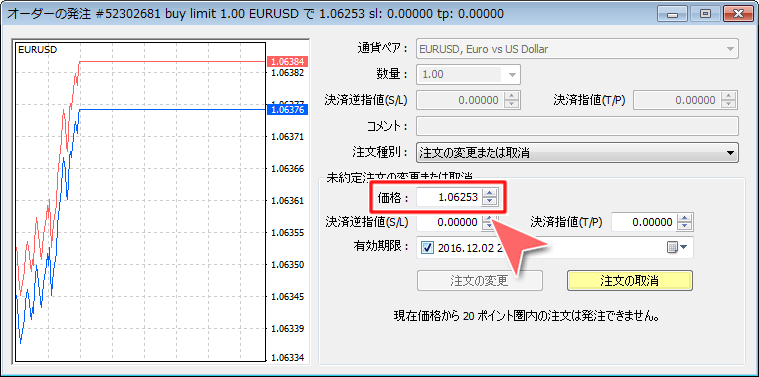This screenshot has width=759, height=377.
Task: Click the lower 決済指値(T/P) take profit field
Action: pos(644,222)
